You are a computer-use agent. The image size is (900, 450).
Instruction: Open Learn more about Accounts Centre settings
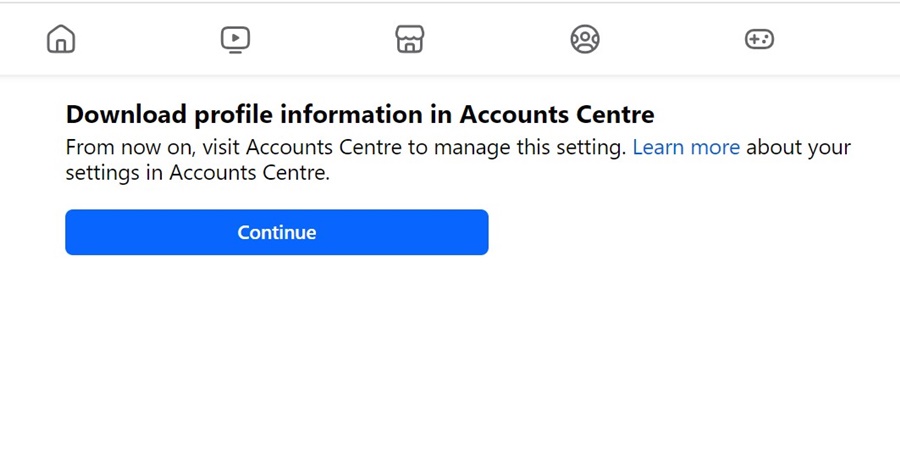(686, 148)
